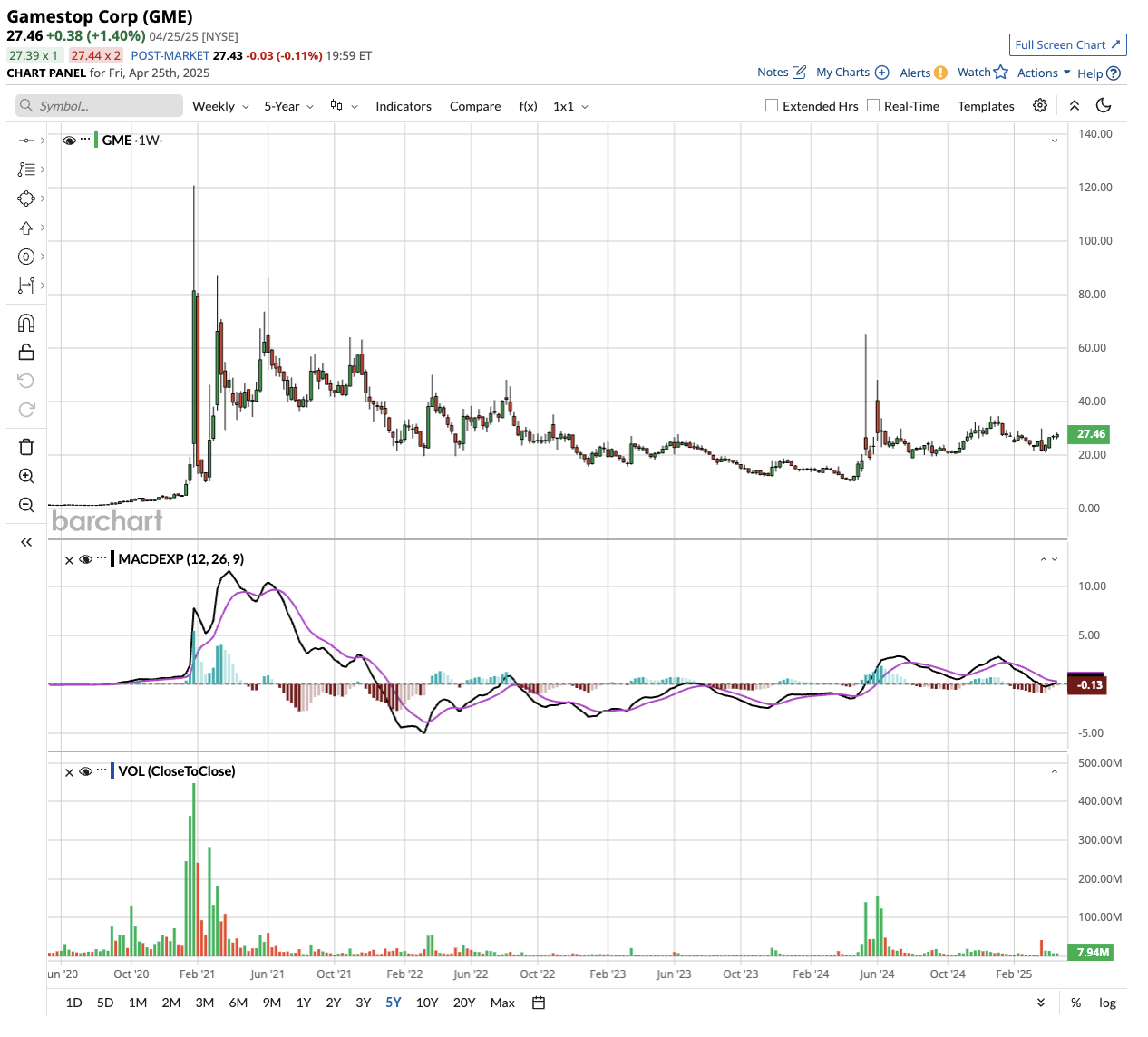
Task: Click the redo arrow icon
Action: point(26,410)
